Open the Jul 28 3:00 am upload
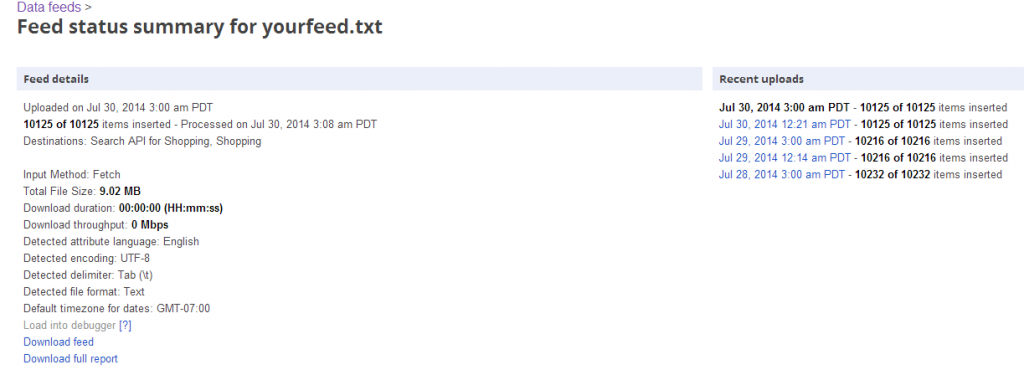The height and width of the screenshot is (375, 1024). [x=782, y=174]
